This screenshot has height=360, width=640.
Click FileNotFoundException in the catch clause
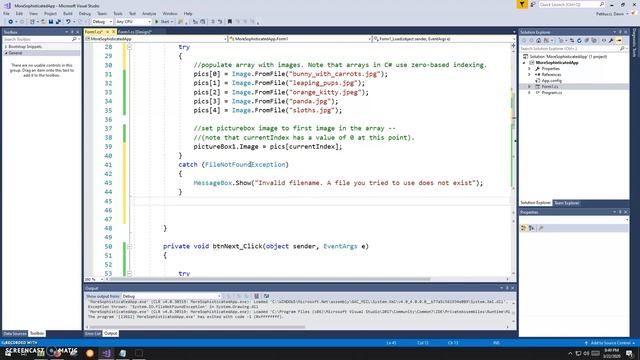coord(245,164)
